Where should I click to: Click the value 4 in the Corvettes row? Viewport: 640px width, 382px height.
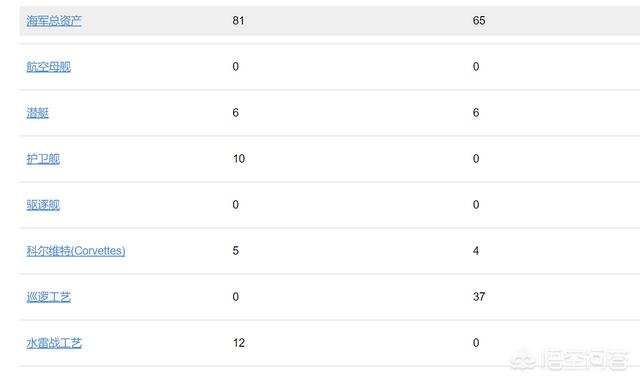[476, 251]
